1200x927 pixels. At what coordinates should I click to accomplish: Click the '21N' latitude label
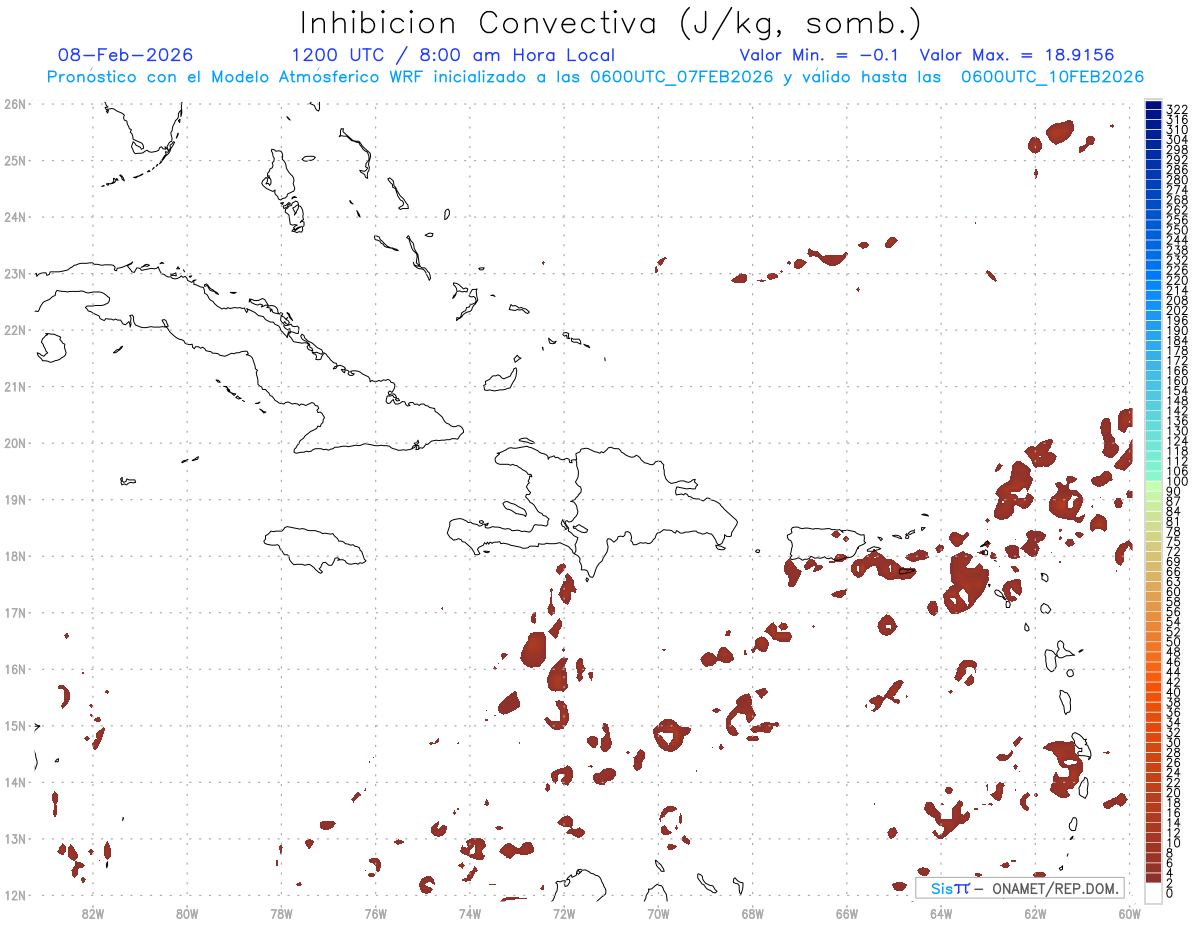click(14, 386)
